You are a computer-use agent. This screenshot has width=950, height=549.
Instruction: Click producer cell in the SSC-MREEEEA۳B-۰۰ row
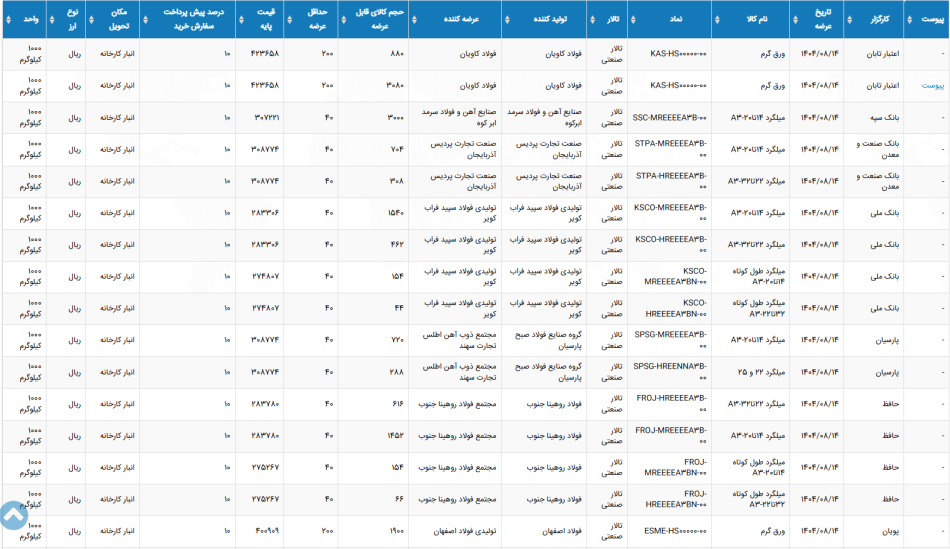544,118
